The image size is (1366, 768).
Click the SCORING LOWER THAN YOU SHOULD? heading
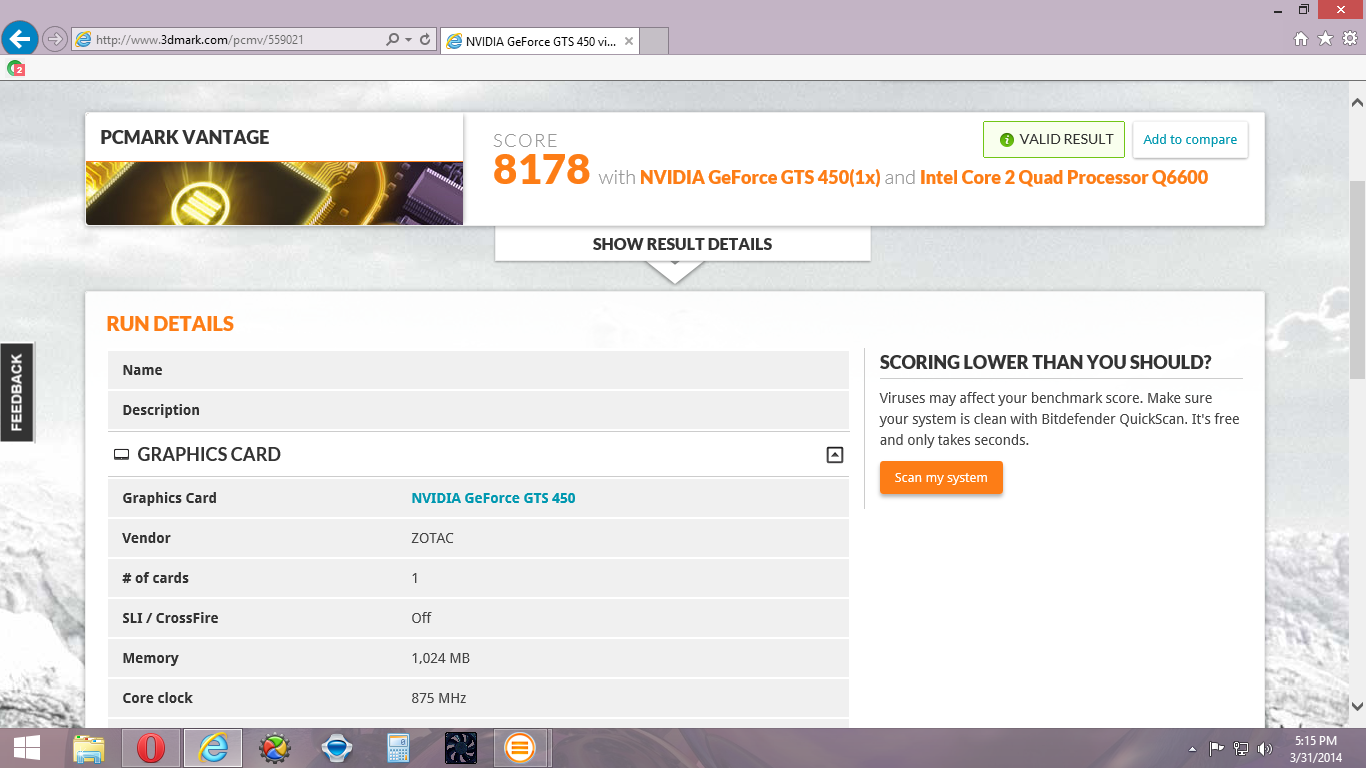1045,362
